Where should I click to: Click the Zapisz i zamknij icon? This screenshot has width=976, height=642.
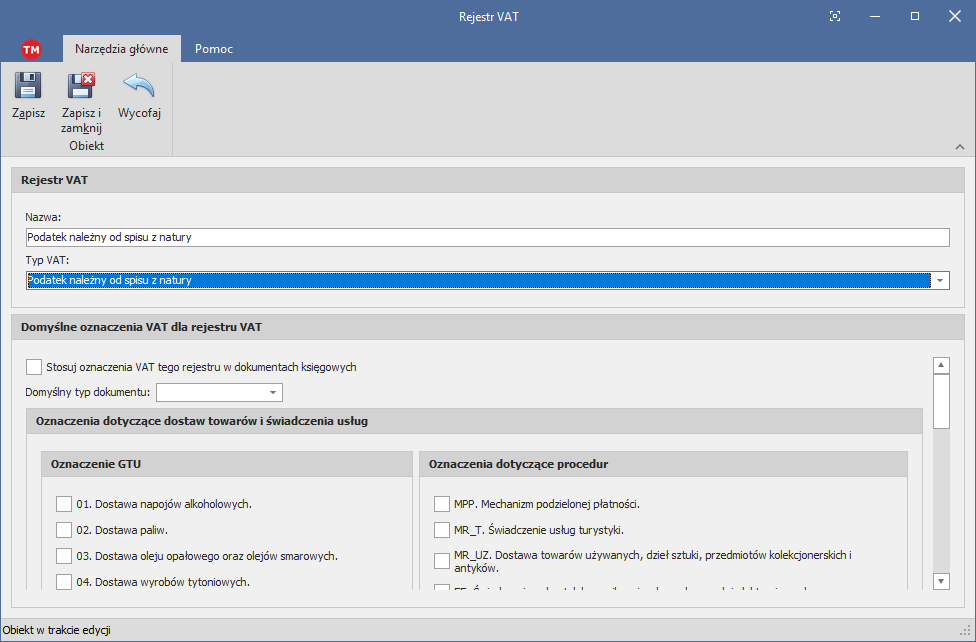click(x=81, y=87)
